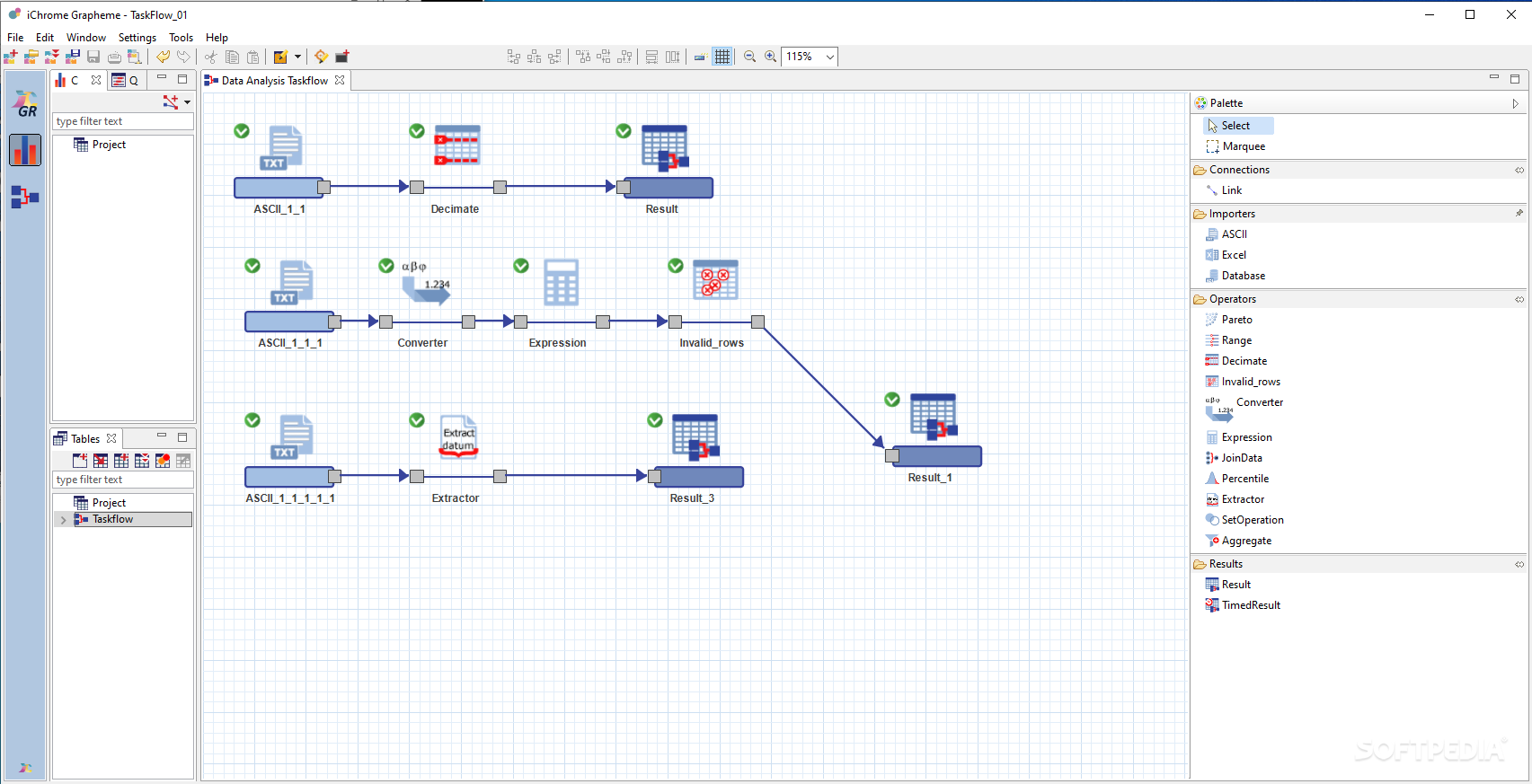The height and width of the screenshot is (784, 1532).
Task: Collapse the Connections palette section
Action: pyautogui.click(x=1519, y=170)
